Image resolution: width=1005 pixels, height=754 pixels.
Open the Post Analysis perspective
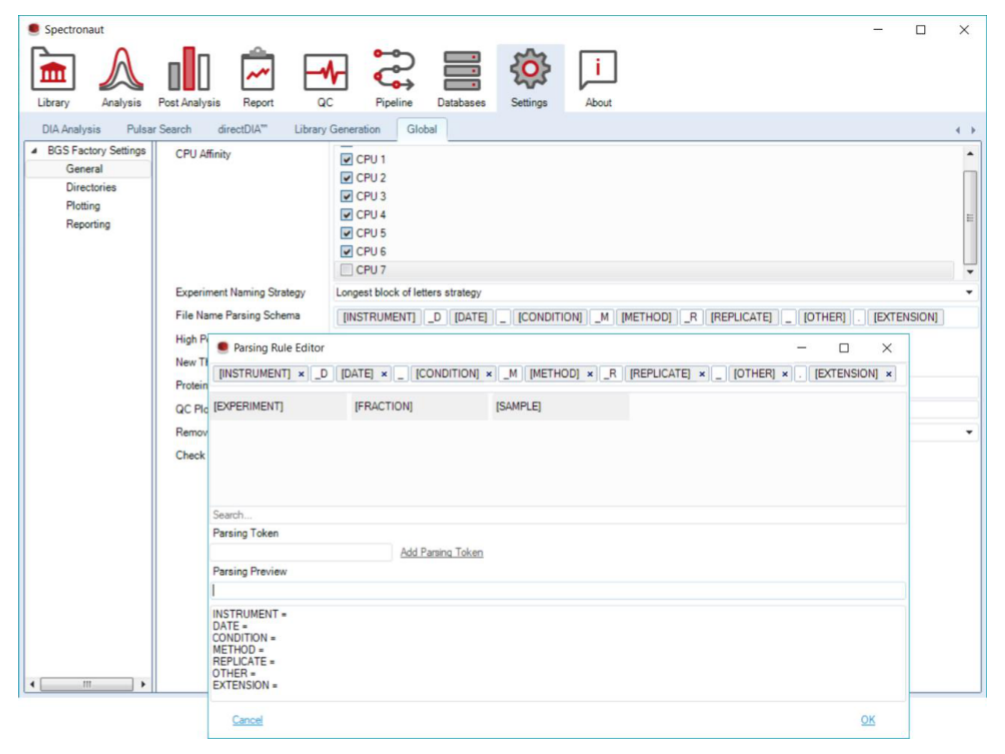[x=188, y=78]
